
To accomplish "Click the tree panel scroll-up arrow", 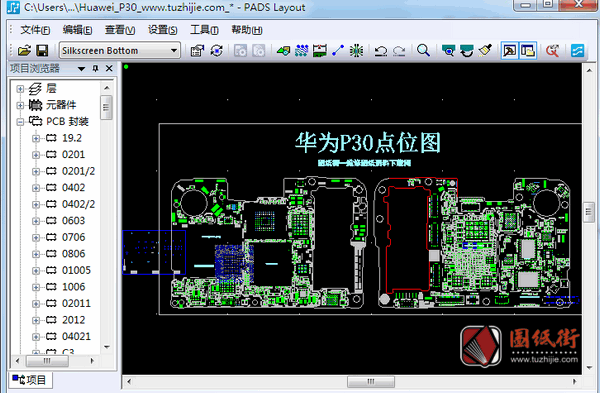I will [x=107, y=88].
